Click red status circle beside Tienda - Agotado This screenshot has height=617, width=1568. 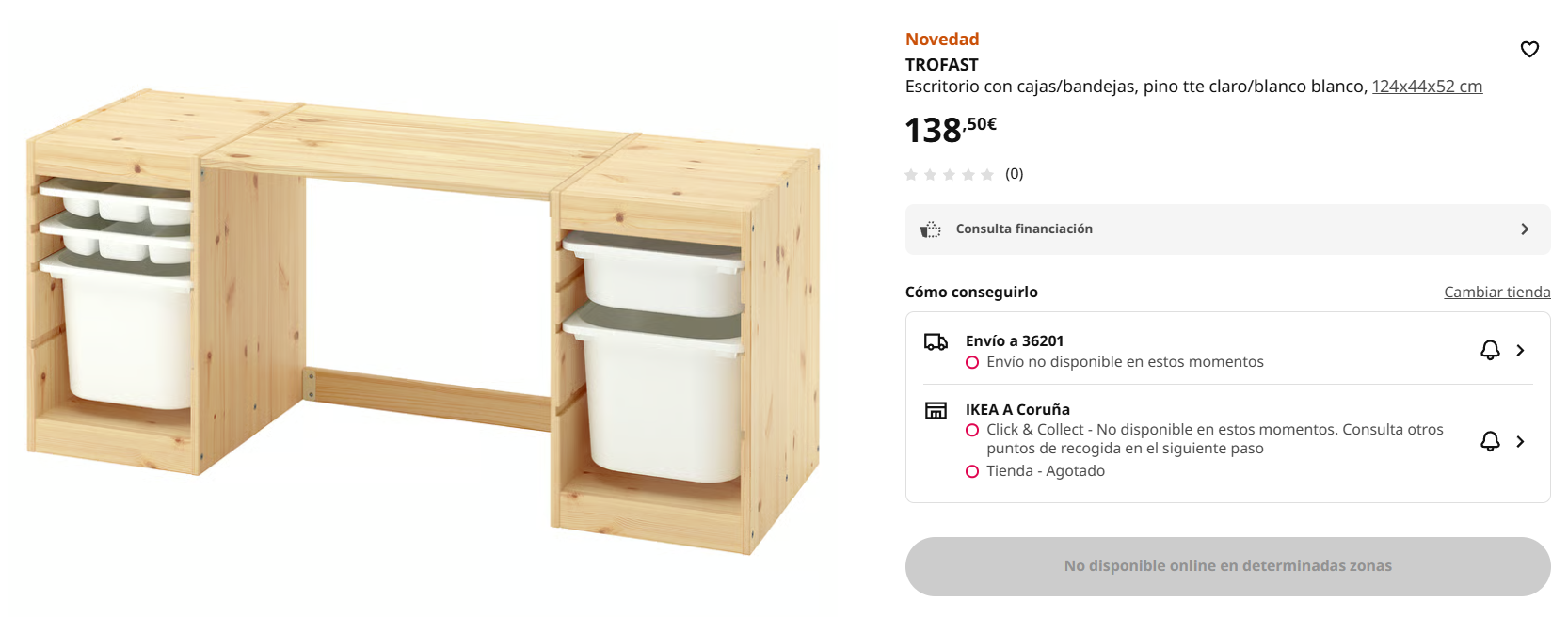(x=972, y=471)
